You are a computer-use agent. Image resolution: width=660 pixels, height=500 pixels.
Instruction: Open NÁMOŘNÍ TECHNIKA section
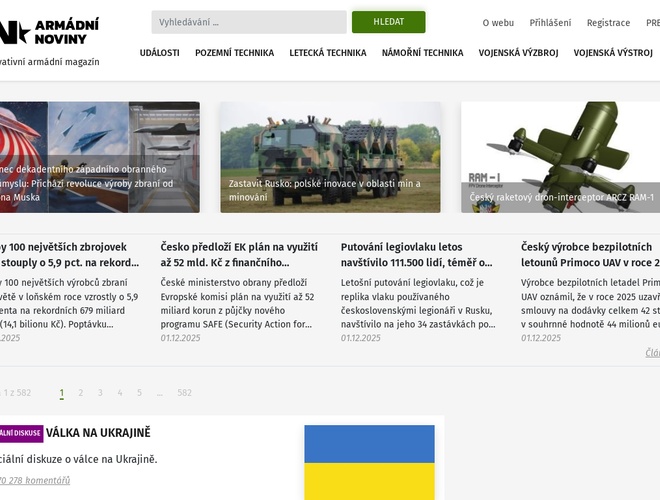click(x=422, y=53)
